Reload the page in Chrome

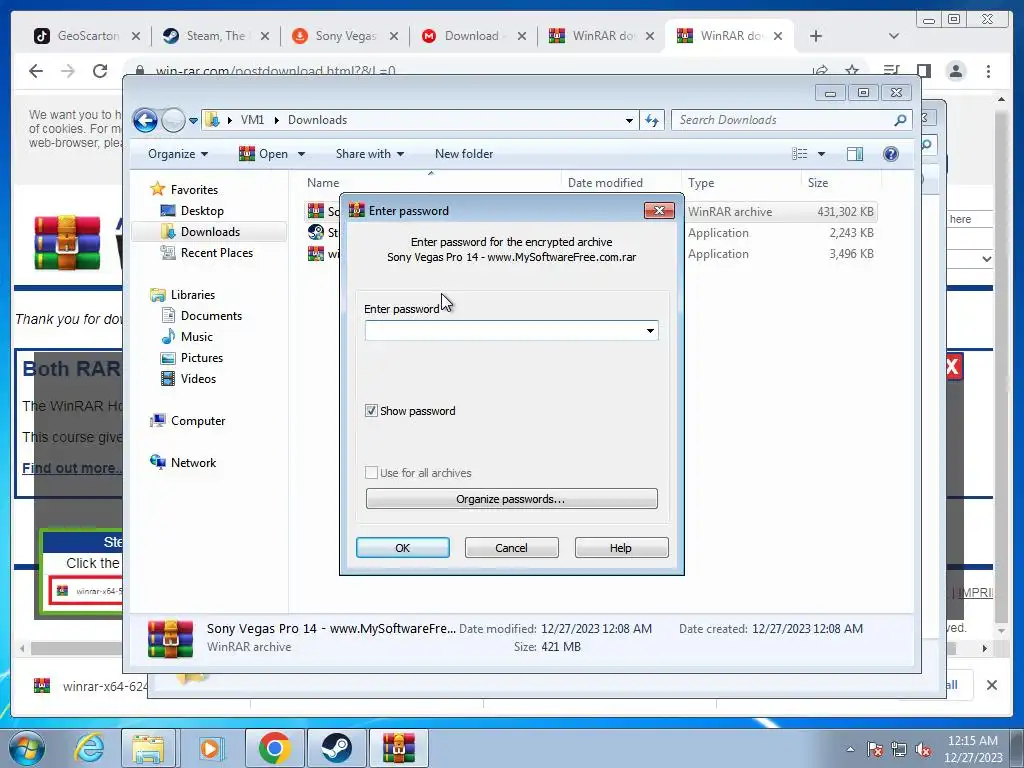pos(100,71)
